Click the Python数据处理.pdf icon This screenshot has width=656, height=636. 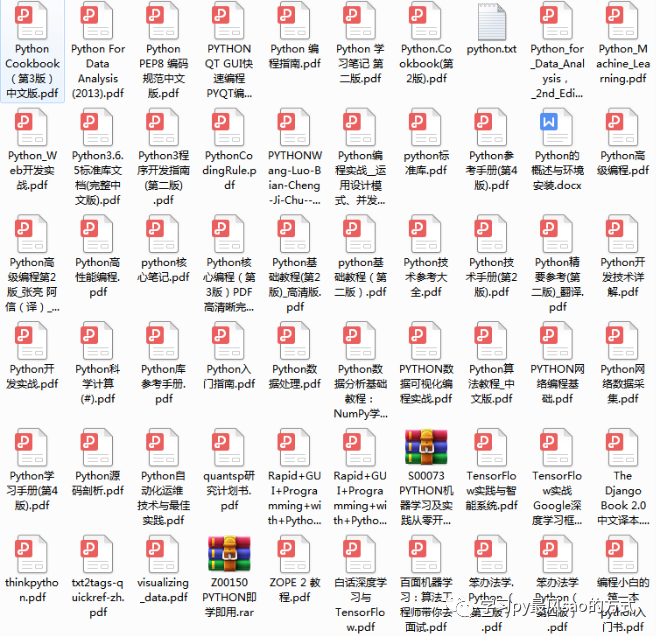point(295,340)
